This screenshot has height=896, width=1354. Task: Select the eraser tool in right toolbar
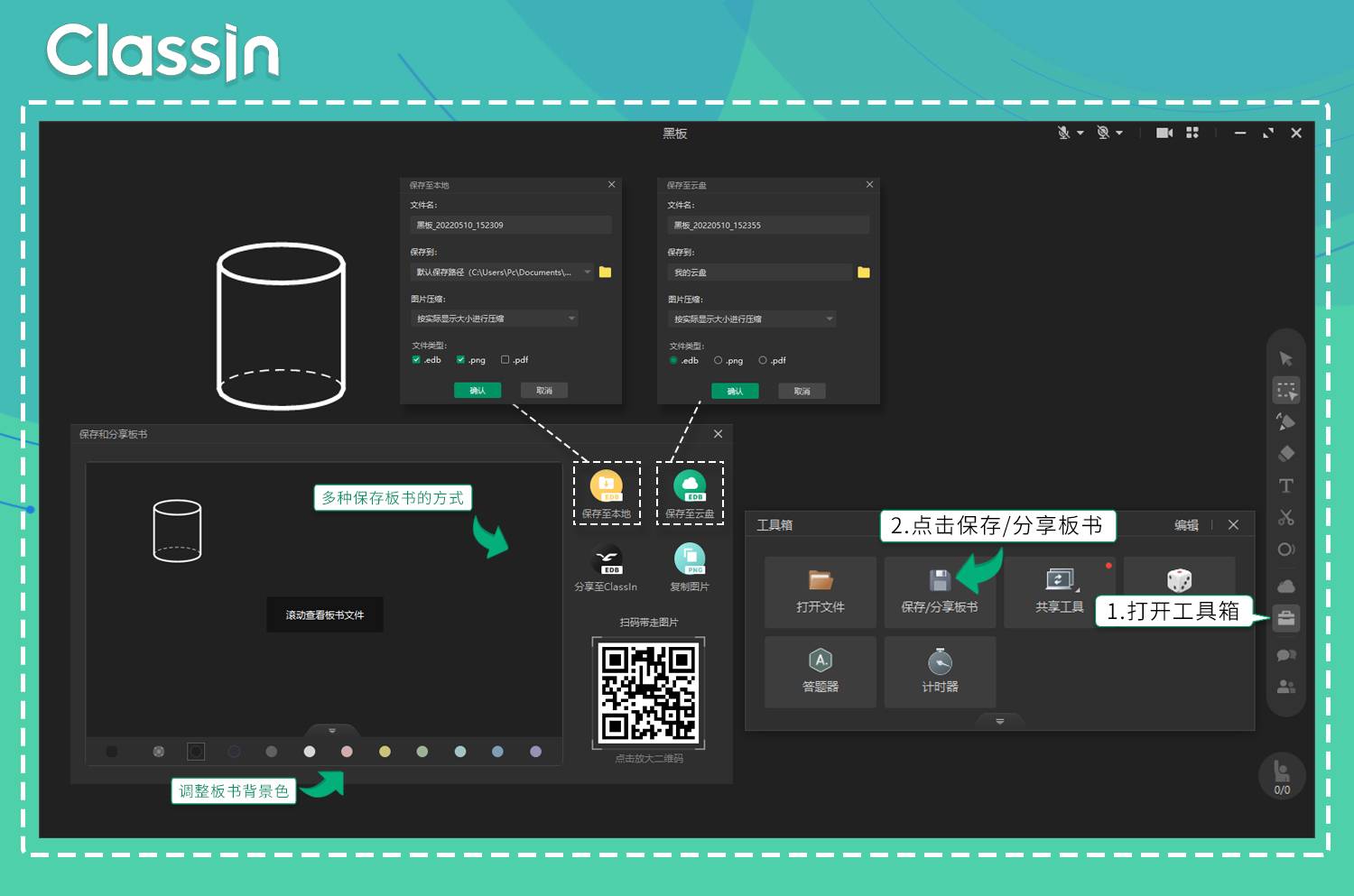(x=1286, y=453)
